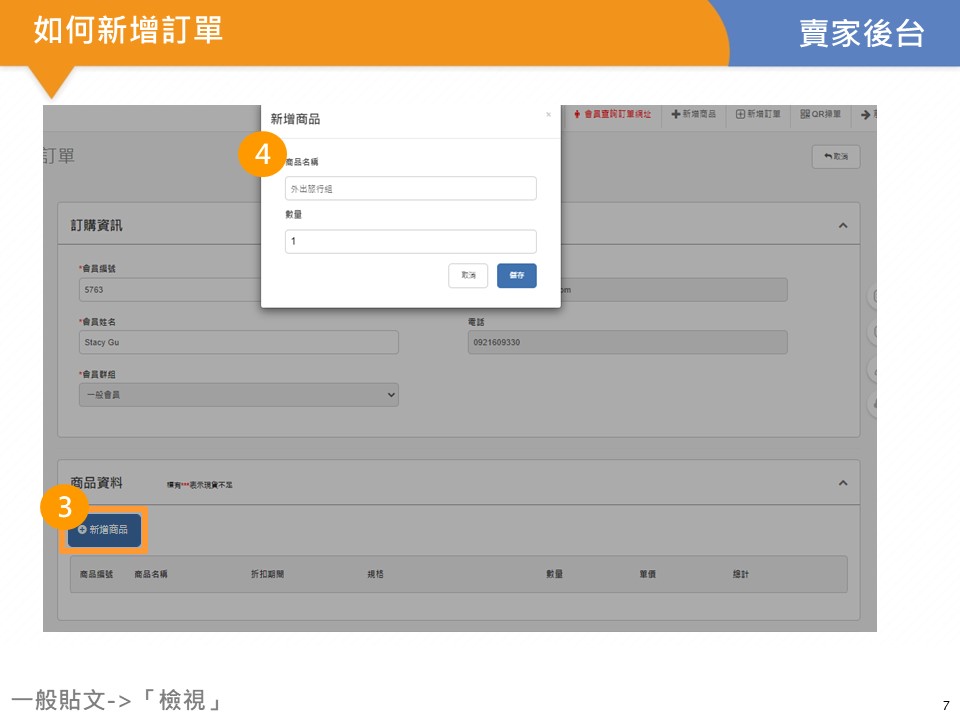Open the 會員群組 dropdown

pyautogui.click(x=238, y=395)
